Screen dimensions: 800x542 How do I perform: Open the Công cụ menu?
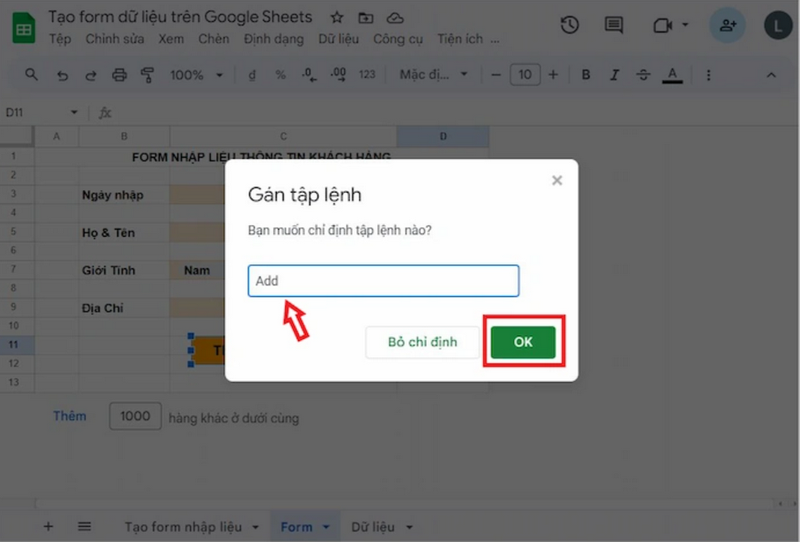point(398,39)
